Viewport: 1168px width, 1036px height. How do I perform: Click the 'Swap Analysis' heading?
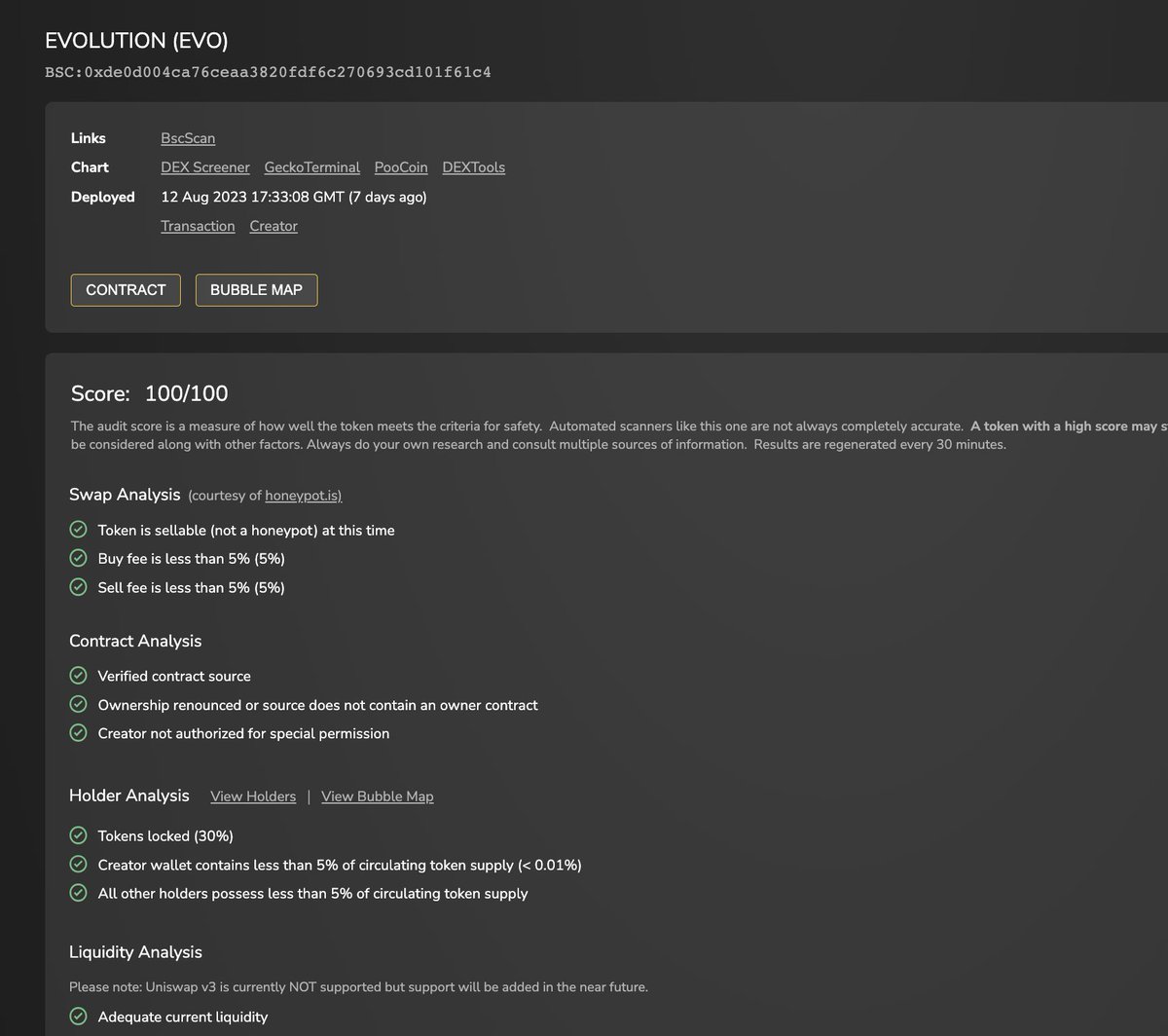(125, 495)
